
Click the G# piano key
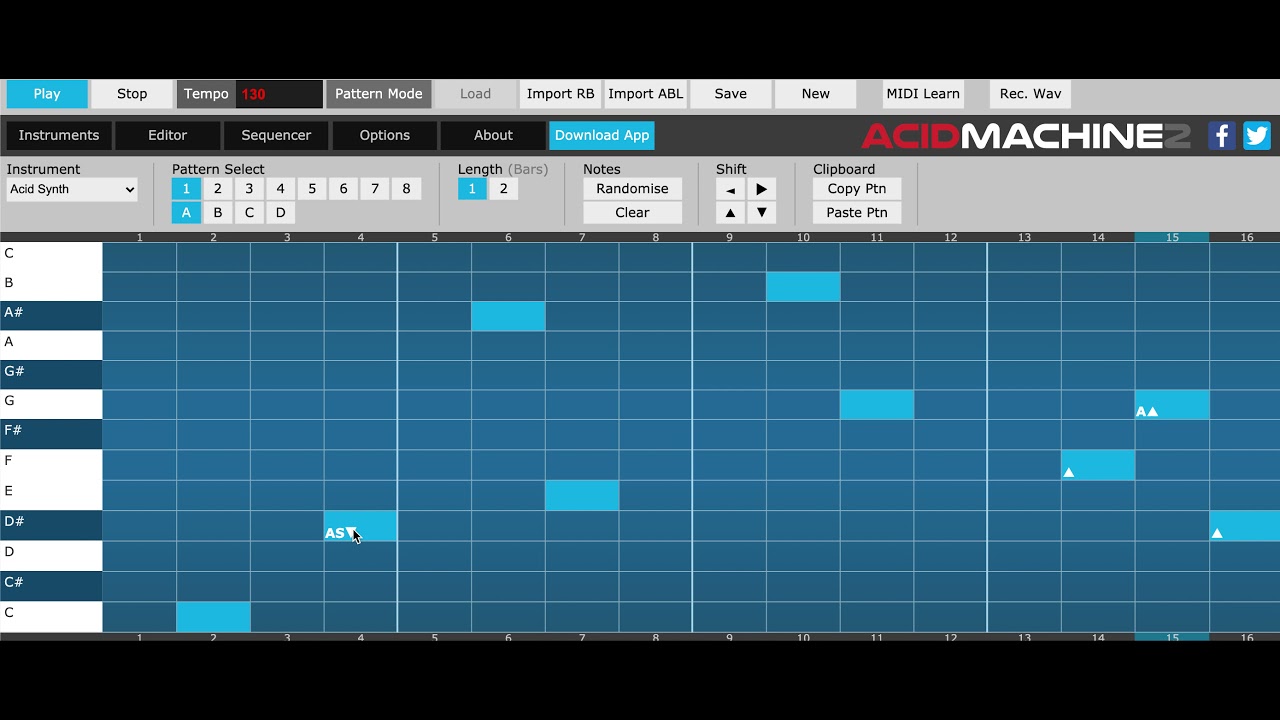(x=51, y=375)
